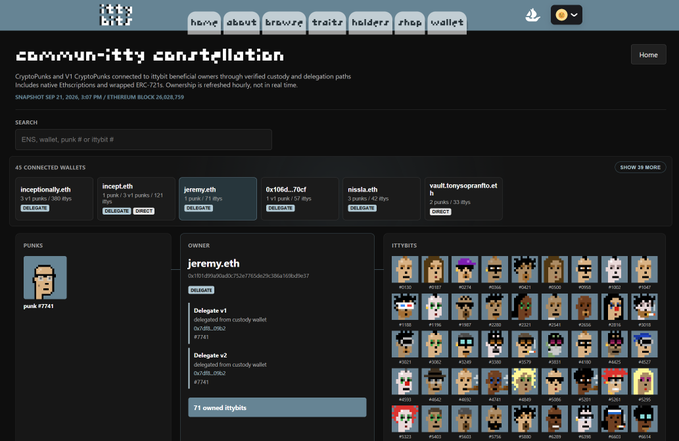This screenshot has width=679, height=441.
Task: Click the snapshot date and Ethereum block line
Action: point(100,97)
